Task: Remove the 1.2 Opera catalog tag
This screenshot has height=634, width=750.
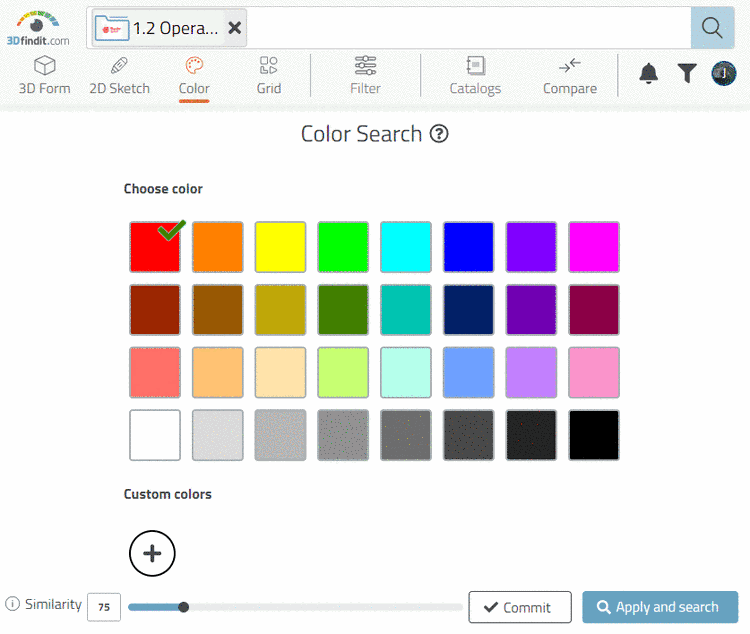Action: coord(235,28)
